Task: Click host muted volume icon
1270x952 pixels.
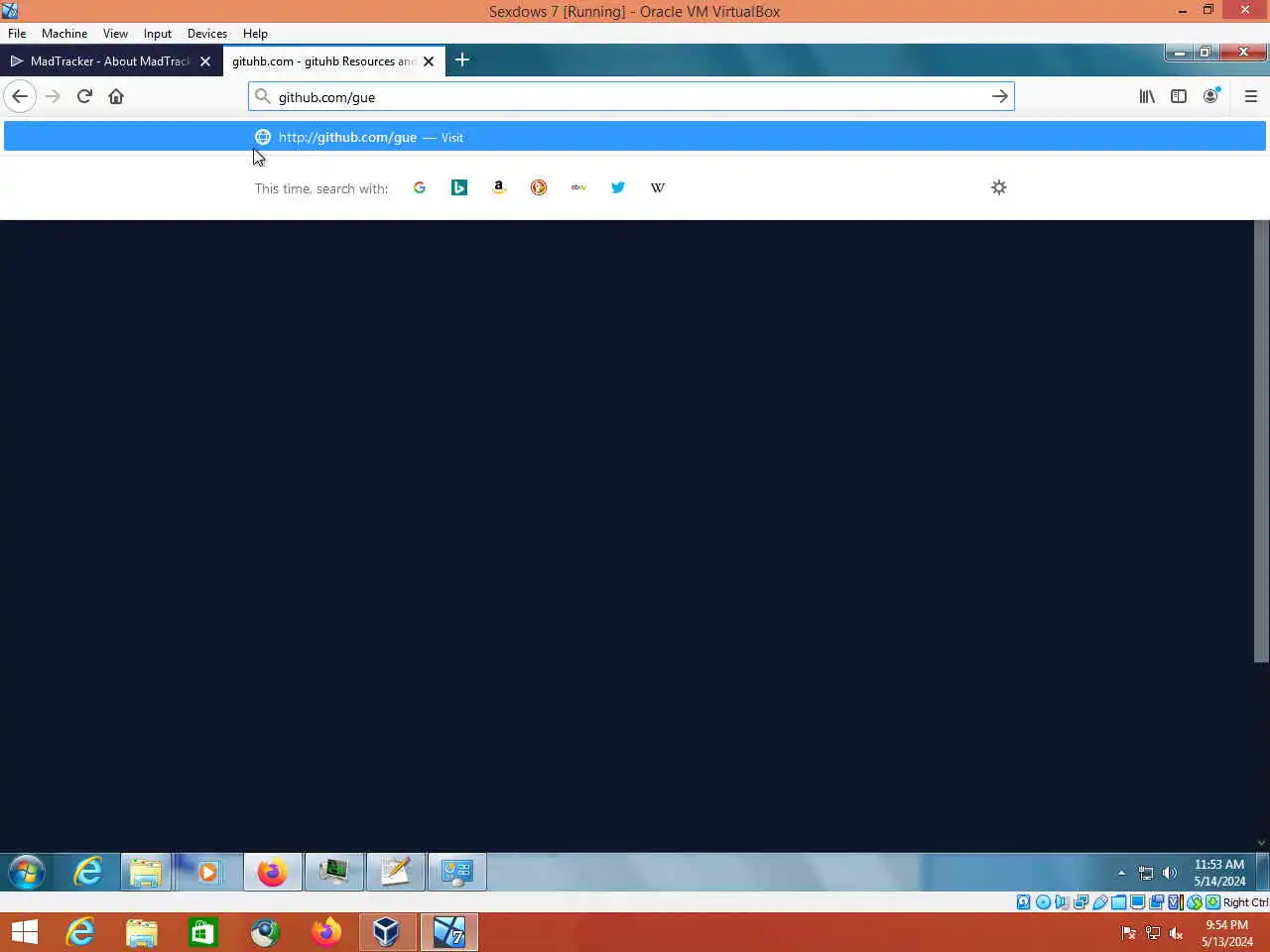Action: coord(1176,933)
